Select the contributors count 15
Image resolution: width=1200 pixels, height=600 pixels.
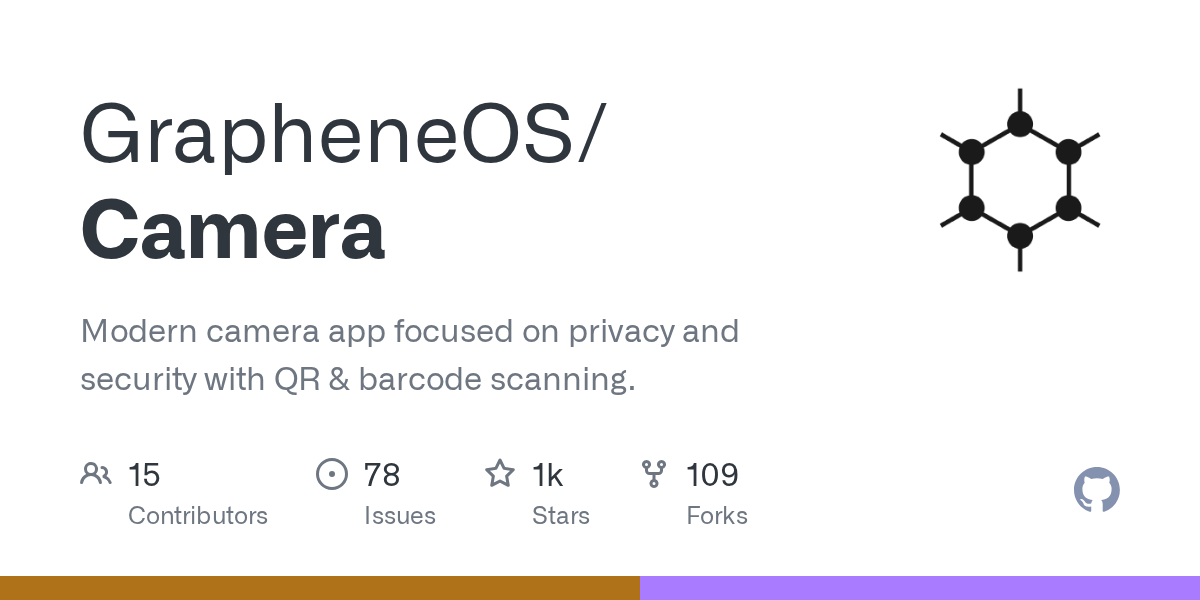click(x=144, y=475)
